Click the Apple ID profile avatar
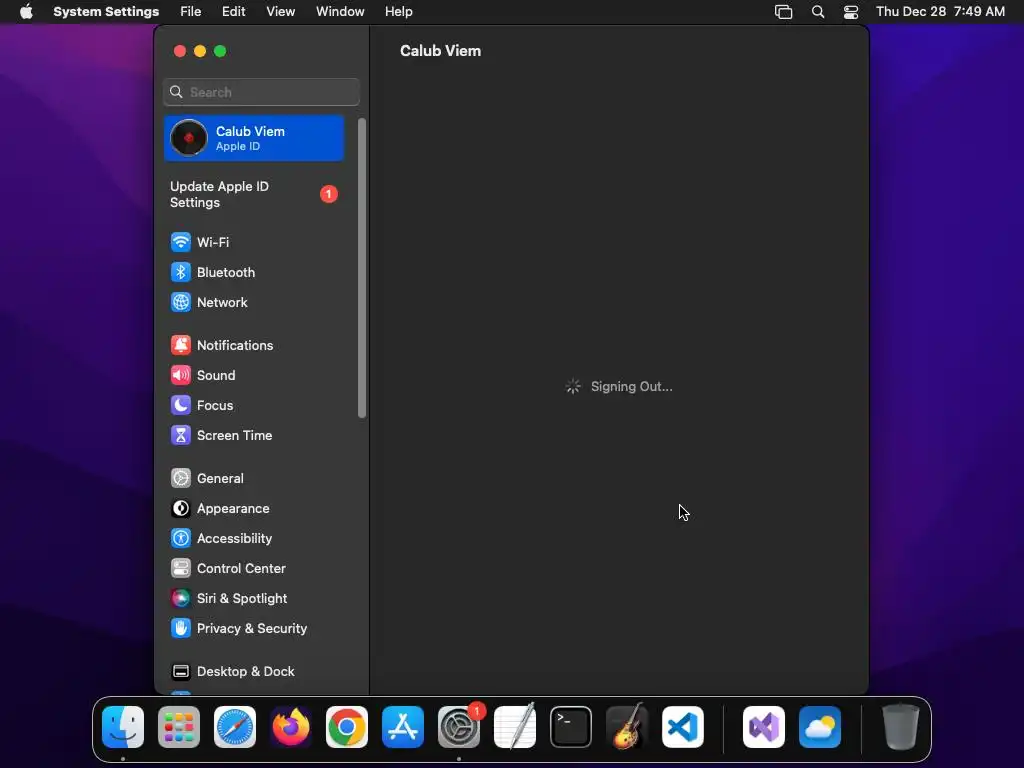This screenshot has width=1024, height=768. [x=189, y=138]
